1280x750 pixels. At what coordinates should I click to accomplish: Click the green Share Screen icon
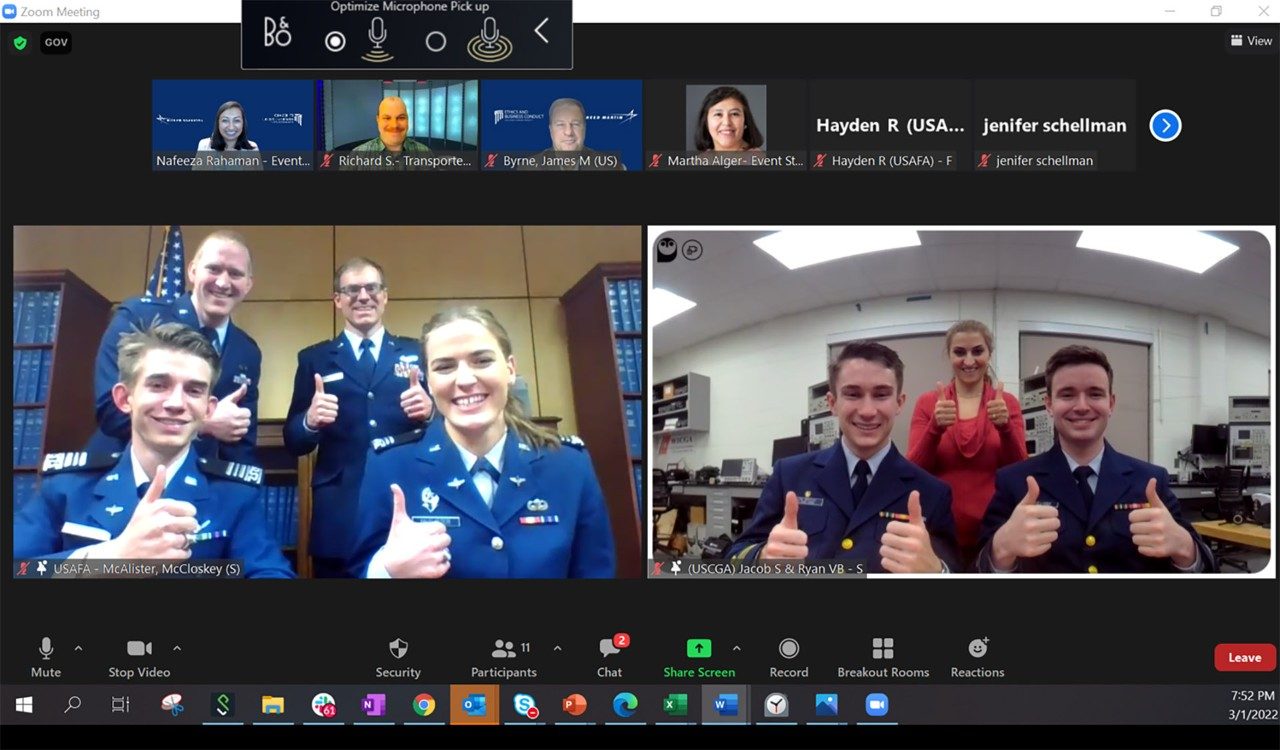coord(699,648)
